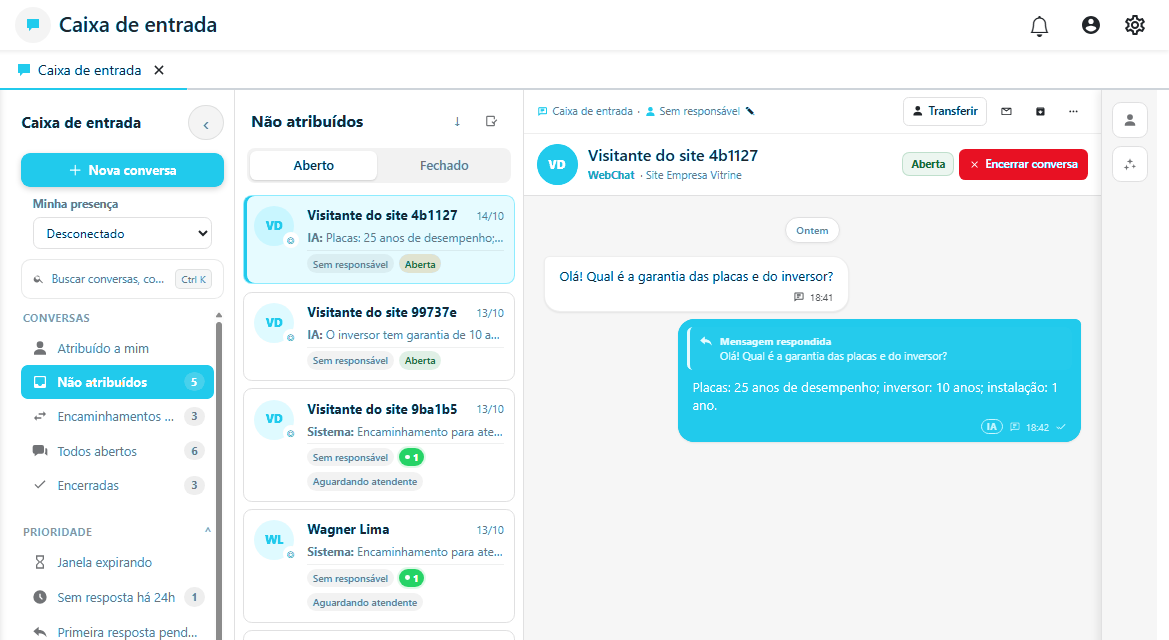
Task: Open Todos abertos conversations
Action: 117,451
